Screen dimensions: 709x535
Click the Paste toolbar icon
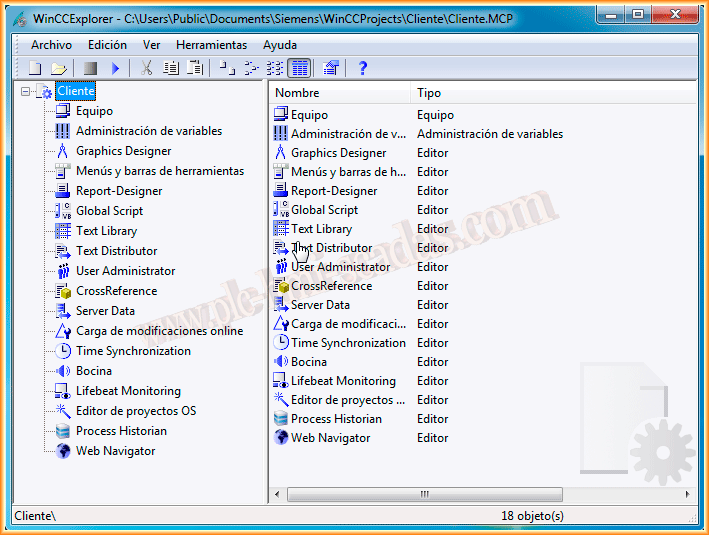(x=196, y=68)
